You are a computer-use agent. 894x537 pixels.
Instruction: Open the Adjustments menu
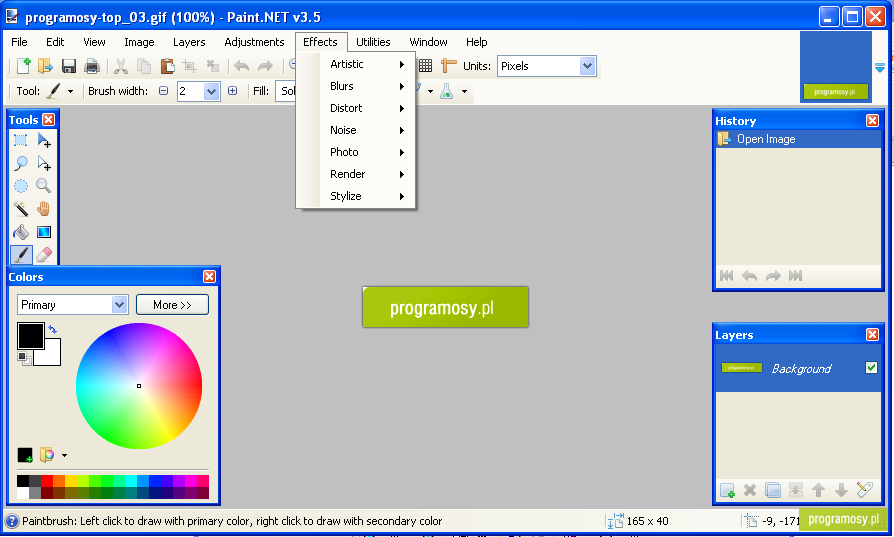click(254, 42)
